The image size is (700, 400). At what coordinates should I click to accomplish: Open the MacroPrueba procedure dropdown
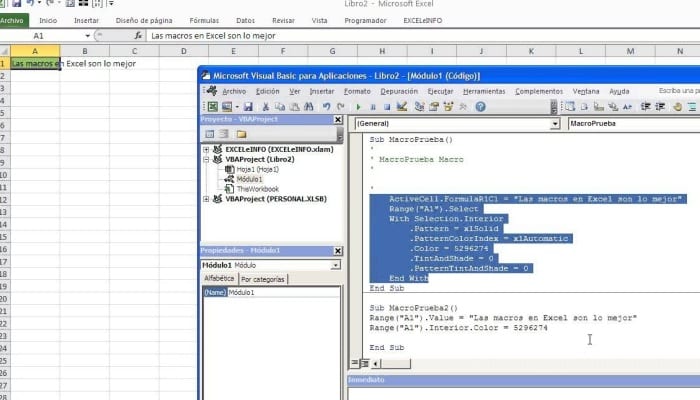click(x=634, y=124)
